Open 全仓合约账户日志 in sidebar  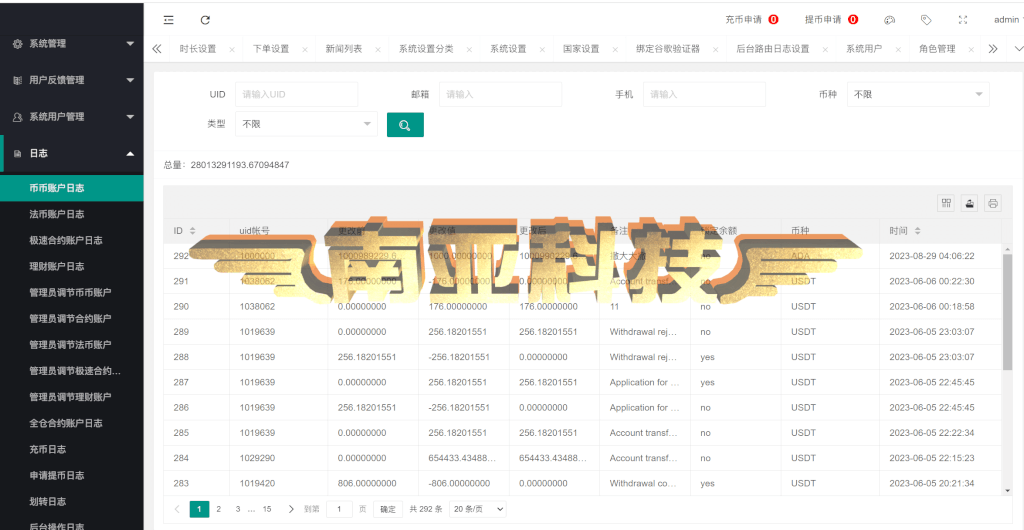click(x=72, y=423)
